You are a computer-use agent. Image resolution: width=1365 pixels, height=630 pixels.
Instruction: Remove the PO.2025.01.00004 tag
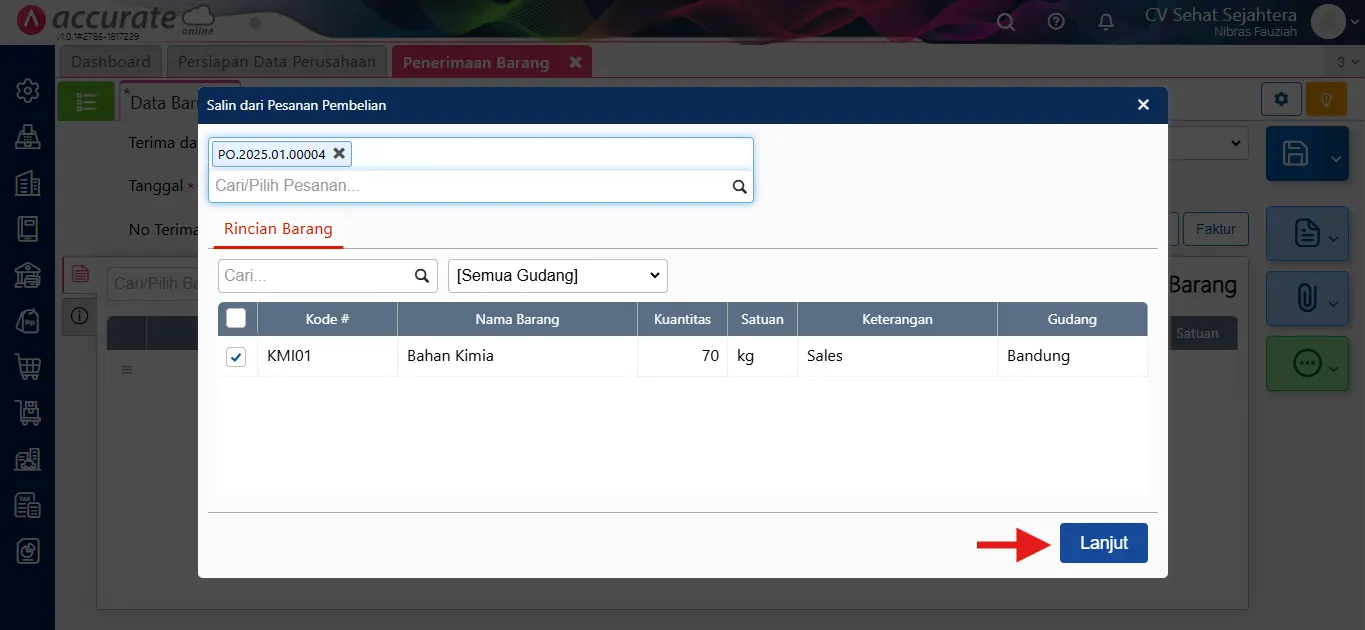click(x=339, y=153)
